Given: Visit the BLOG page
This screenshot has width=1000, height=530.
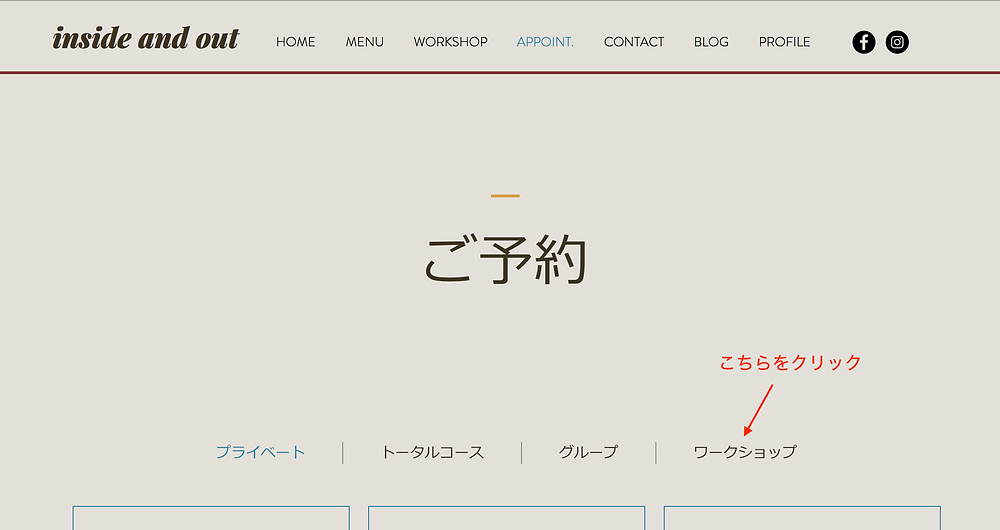Looking at the screenshot, I should pyautogui.click(x=711, y=42).
